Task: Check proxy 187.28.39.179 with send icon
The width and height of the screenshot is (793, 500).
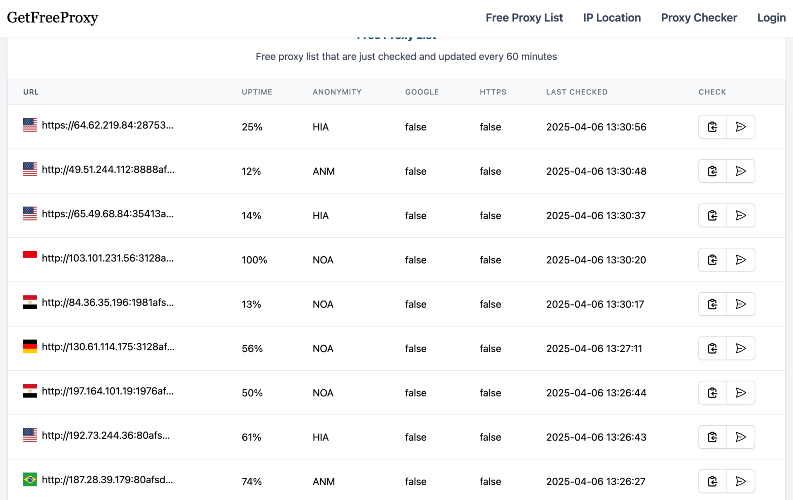Action: pyautogui.click(x=740, y=481)
